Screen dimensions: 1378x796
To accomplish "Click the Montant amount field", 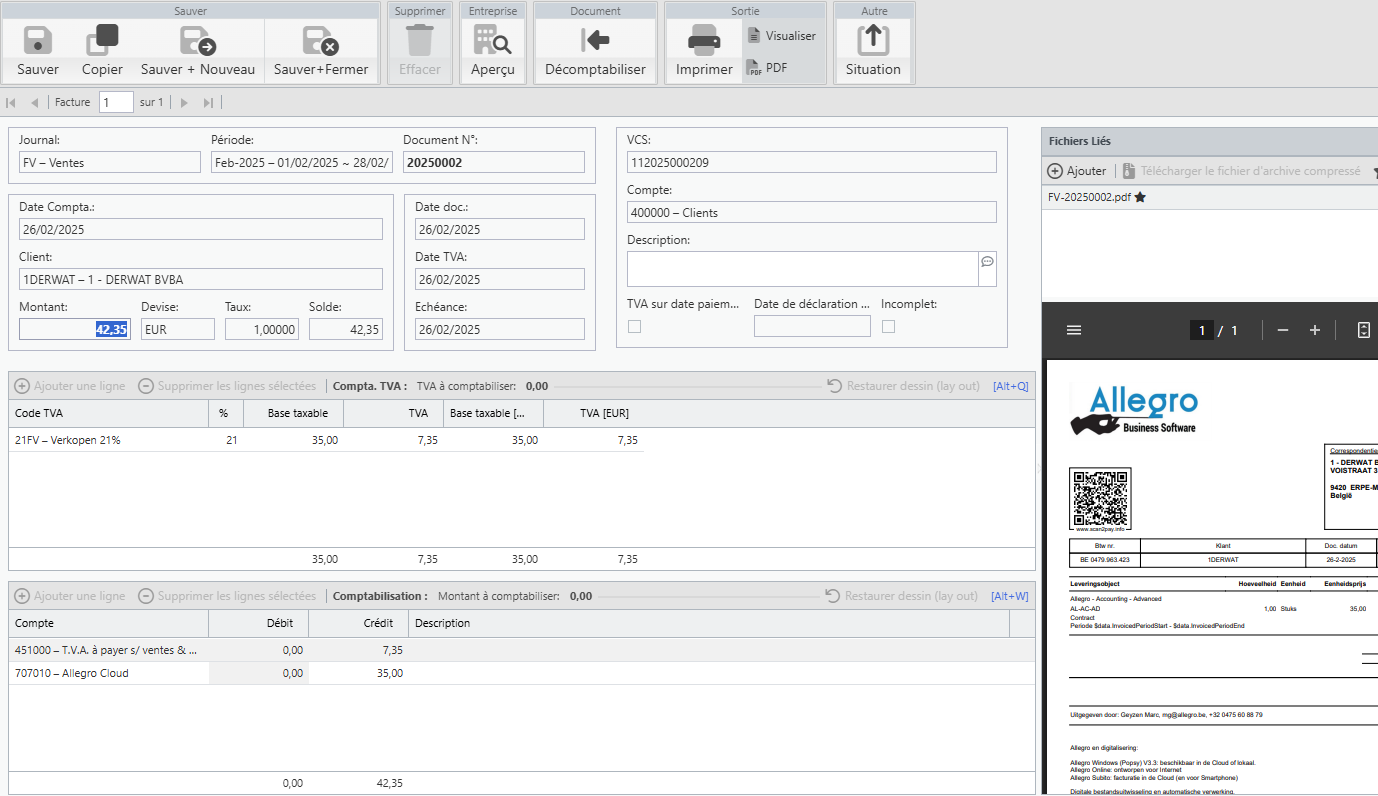I will 74,329.
